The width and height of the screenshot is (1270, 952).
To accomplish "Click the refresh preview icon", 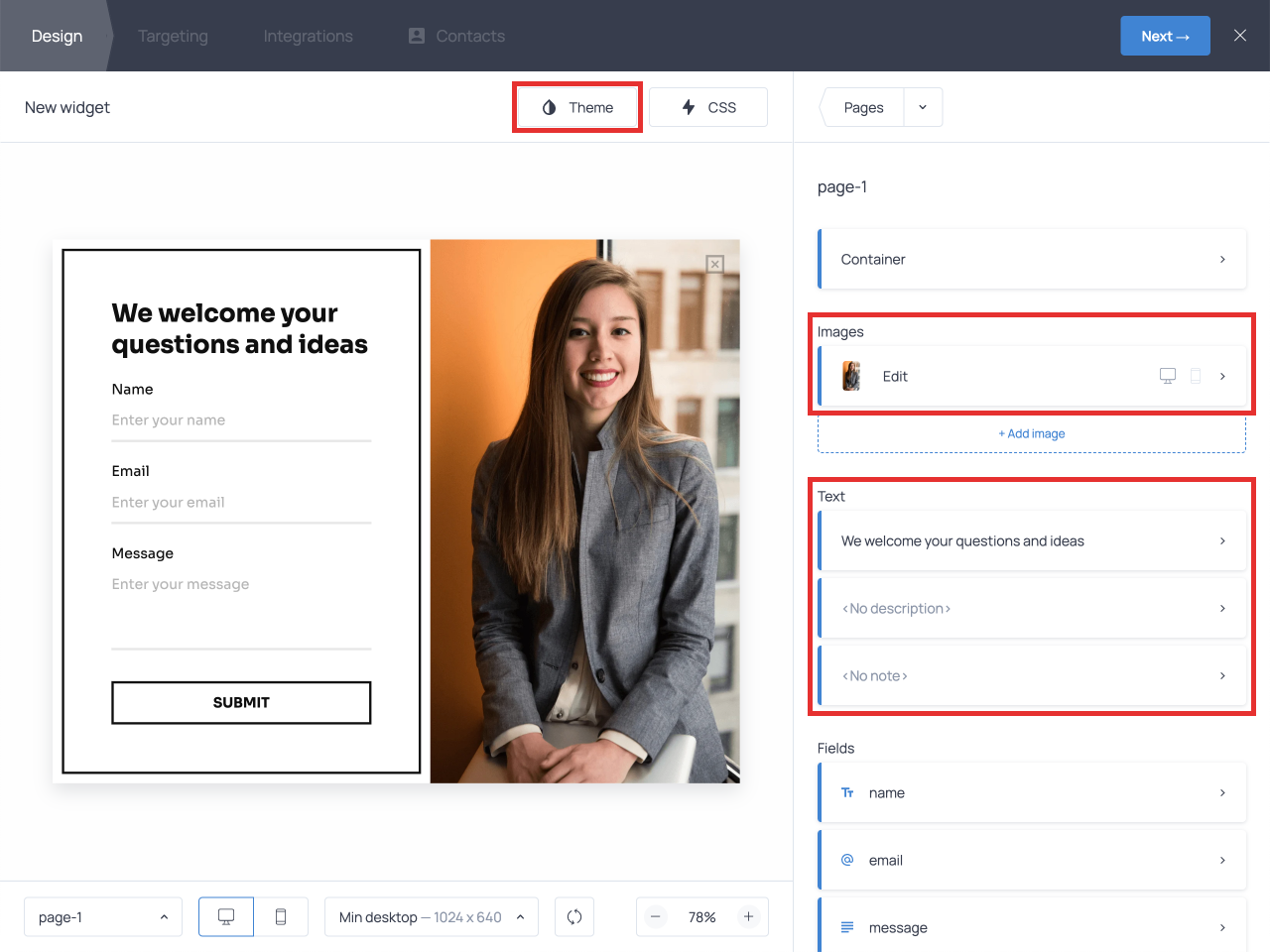I will [x=574, y=916].
